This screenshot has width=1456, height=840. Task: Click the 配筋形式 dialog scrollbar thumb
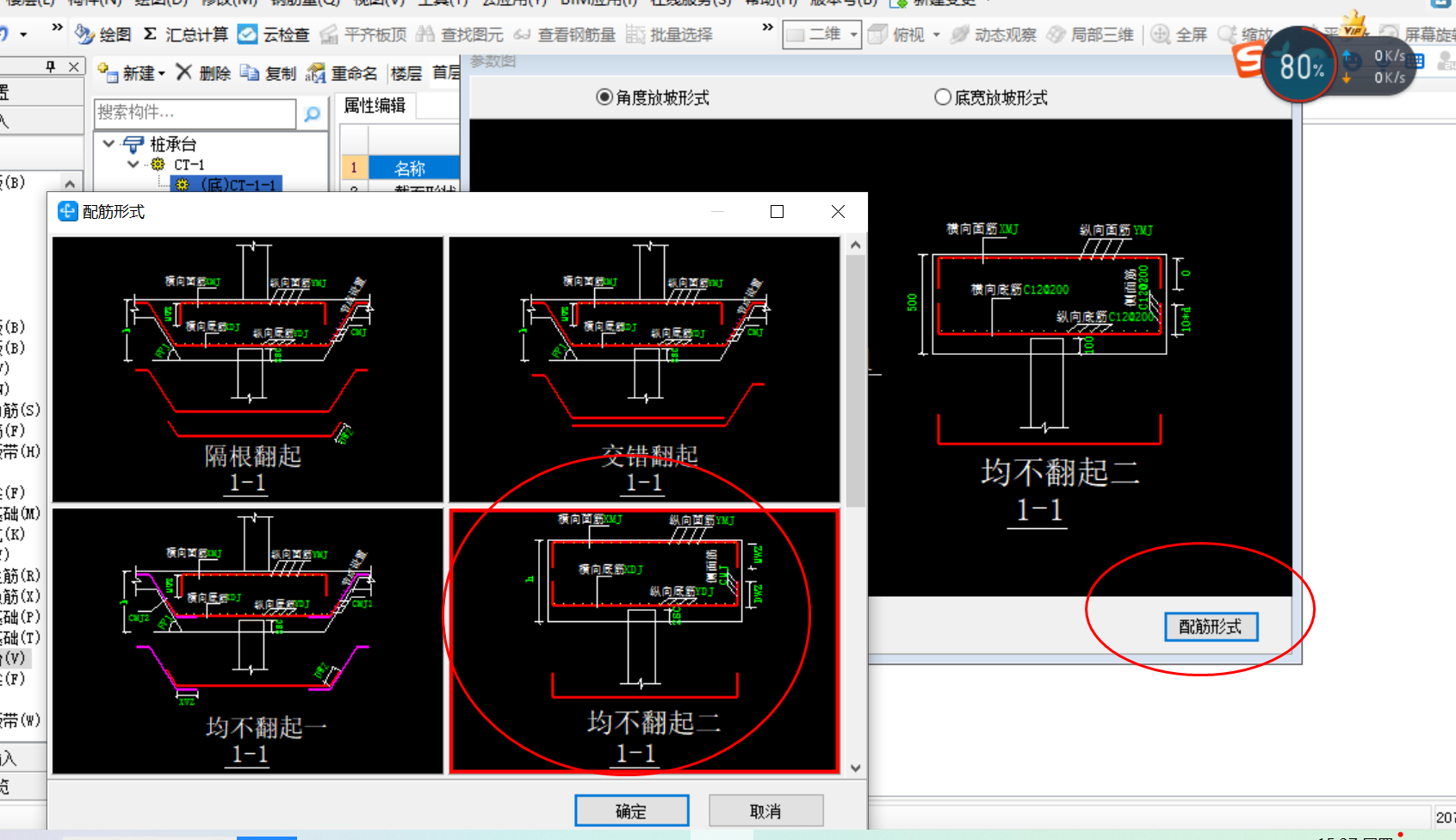(x=855, y=381)
